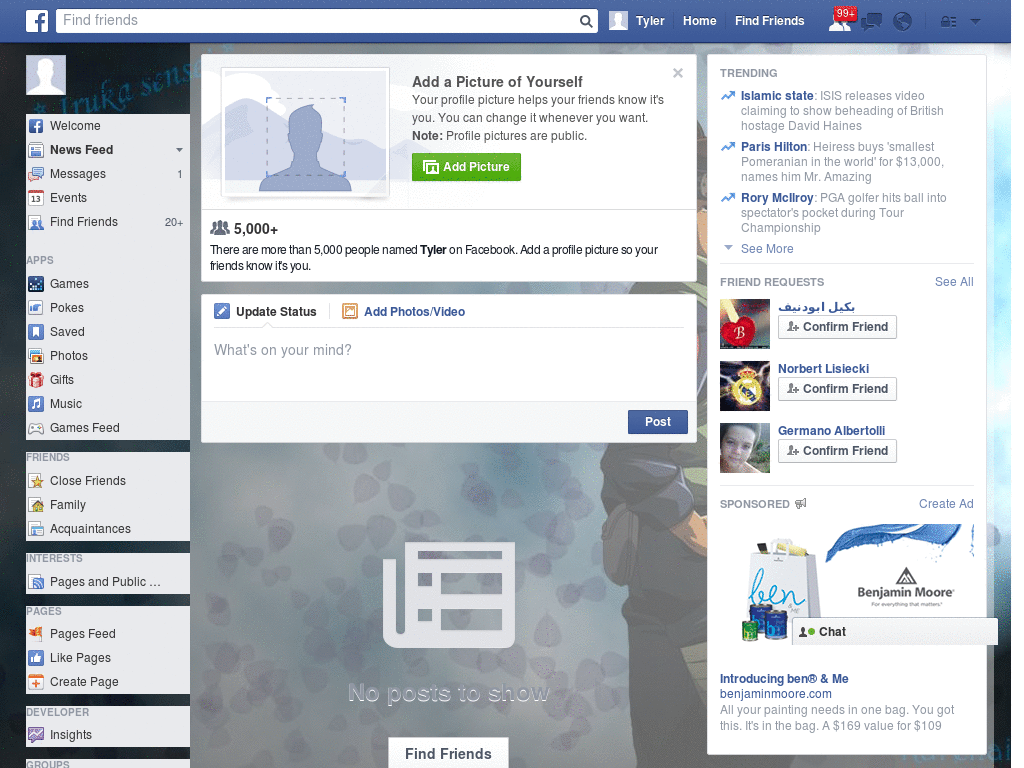This screenshot has height=768, width=1024.
Task: Click the Gifts icon
Action: [36, 380]
